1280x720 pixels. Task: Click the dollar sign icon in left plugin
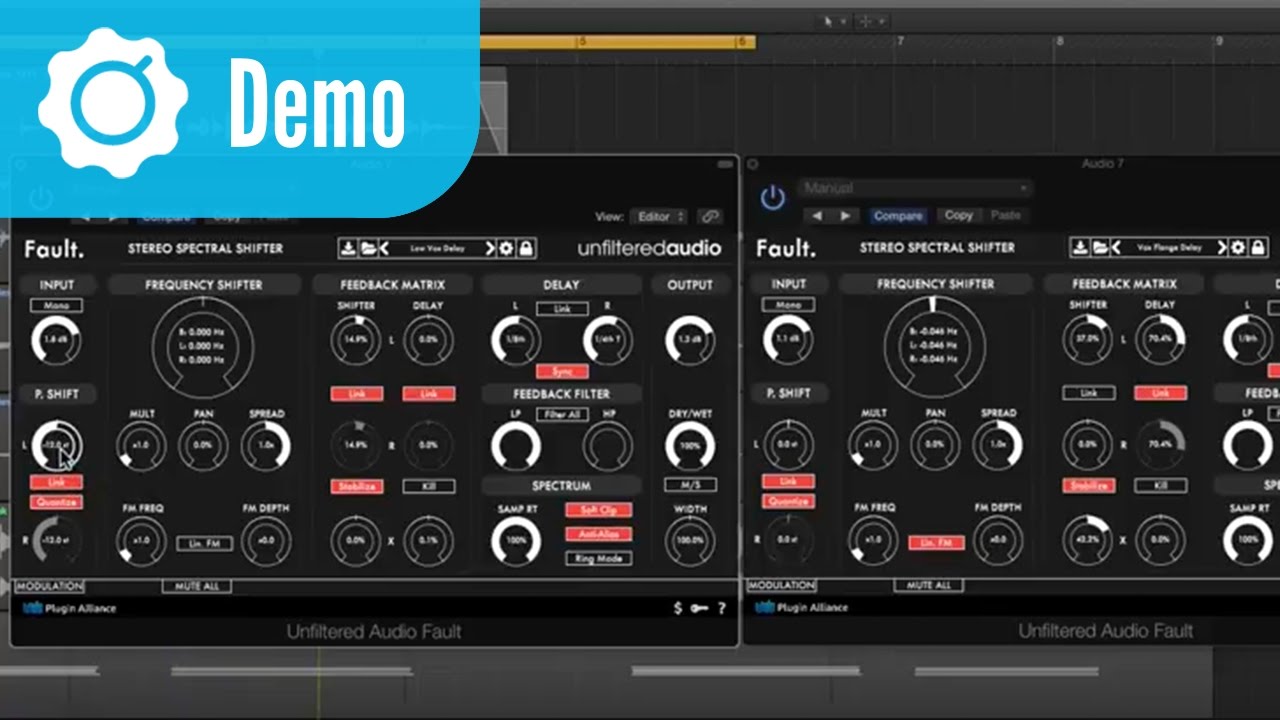click(678, 607)
